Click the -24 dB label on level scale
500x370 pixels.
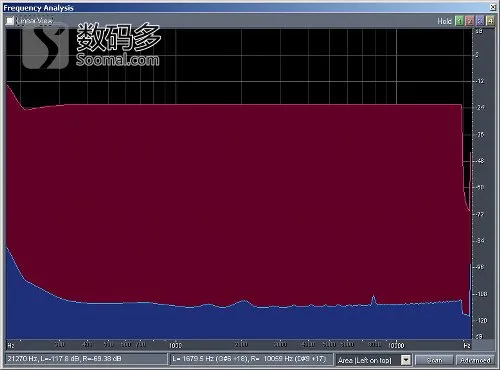481,108
